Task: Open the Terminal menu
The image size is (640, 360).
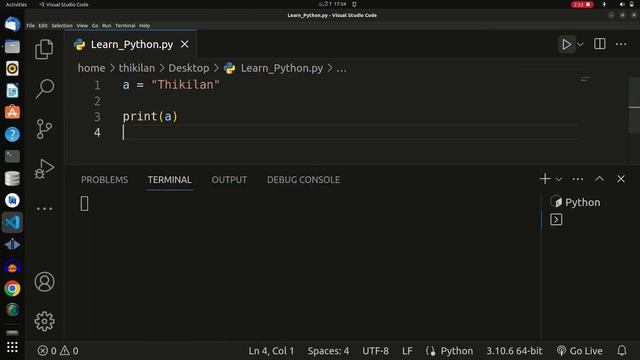Action: (125, 25)
